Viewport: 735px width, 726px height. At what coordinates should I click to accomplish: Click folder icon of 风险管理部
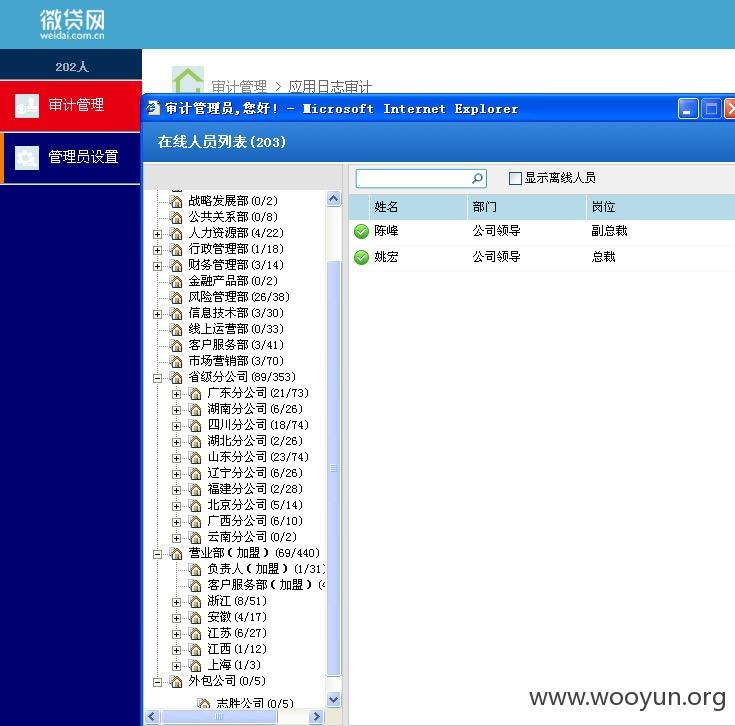[176, 297]
